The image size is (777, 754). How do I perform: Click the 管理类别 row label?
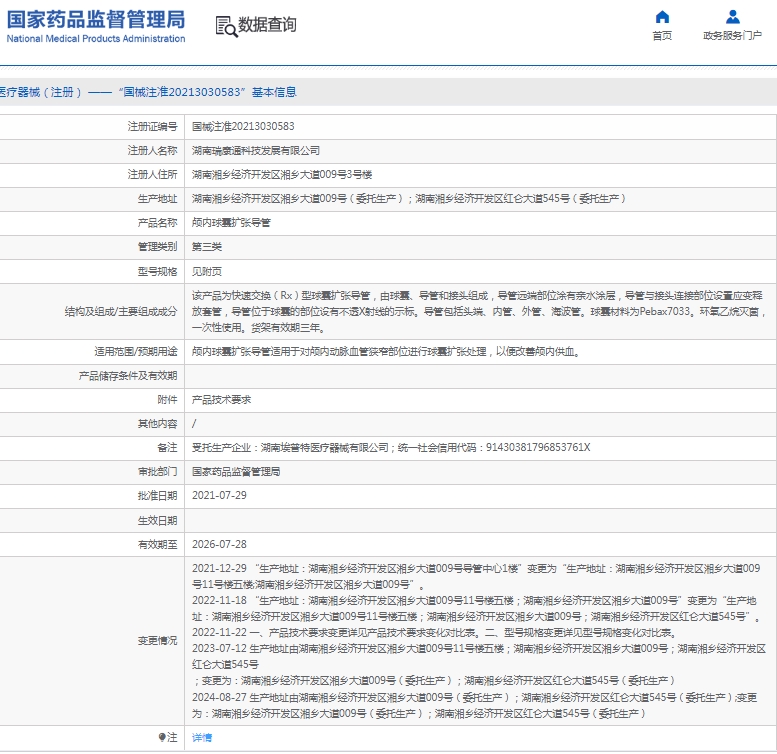[x=157, y=247]
